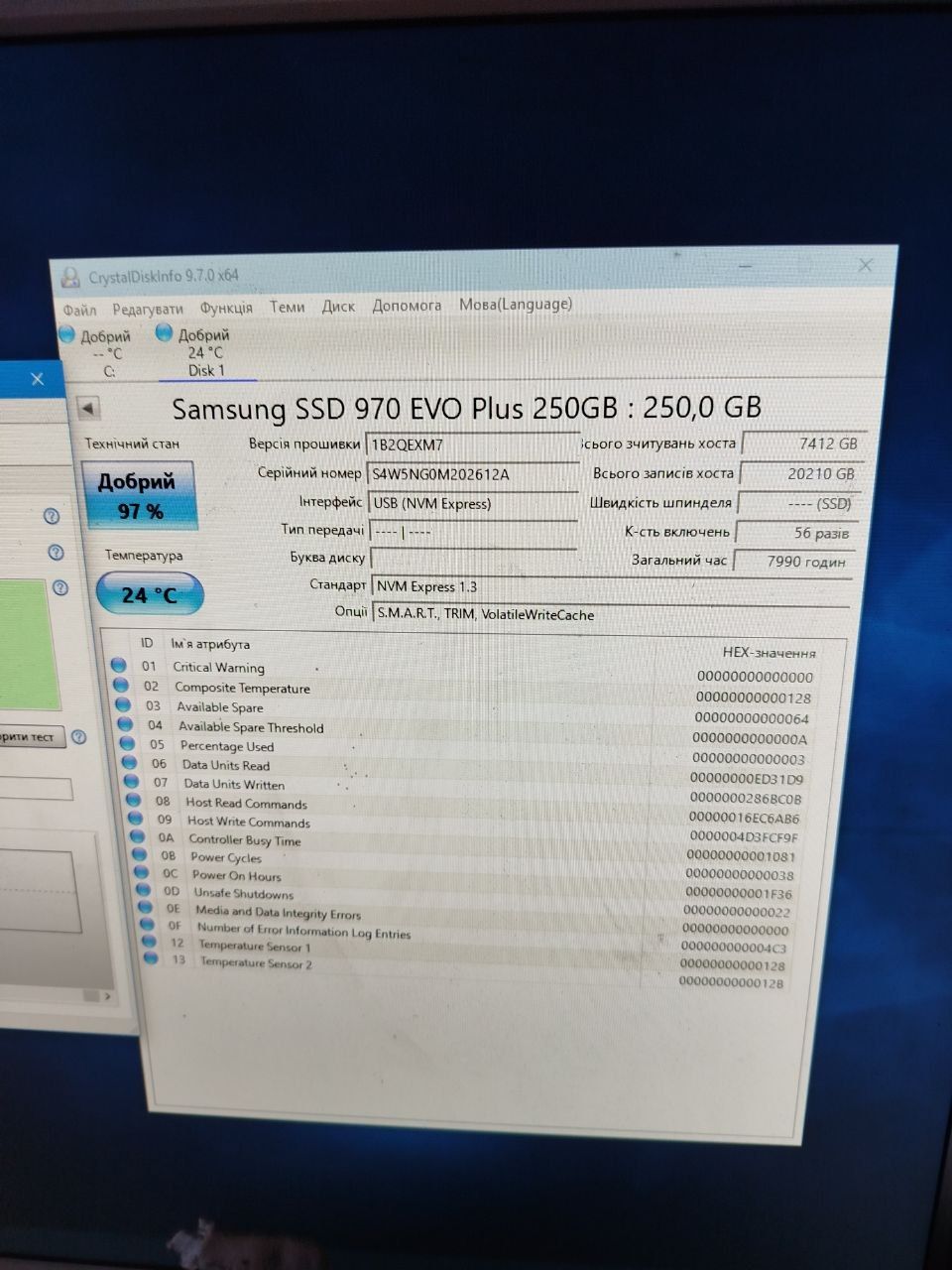The height and width of the screenshot is (1270, 952).
Task: Click the status dot for Data Units Read
Action: coord(129,762)
